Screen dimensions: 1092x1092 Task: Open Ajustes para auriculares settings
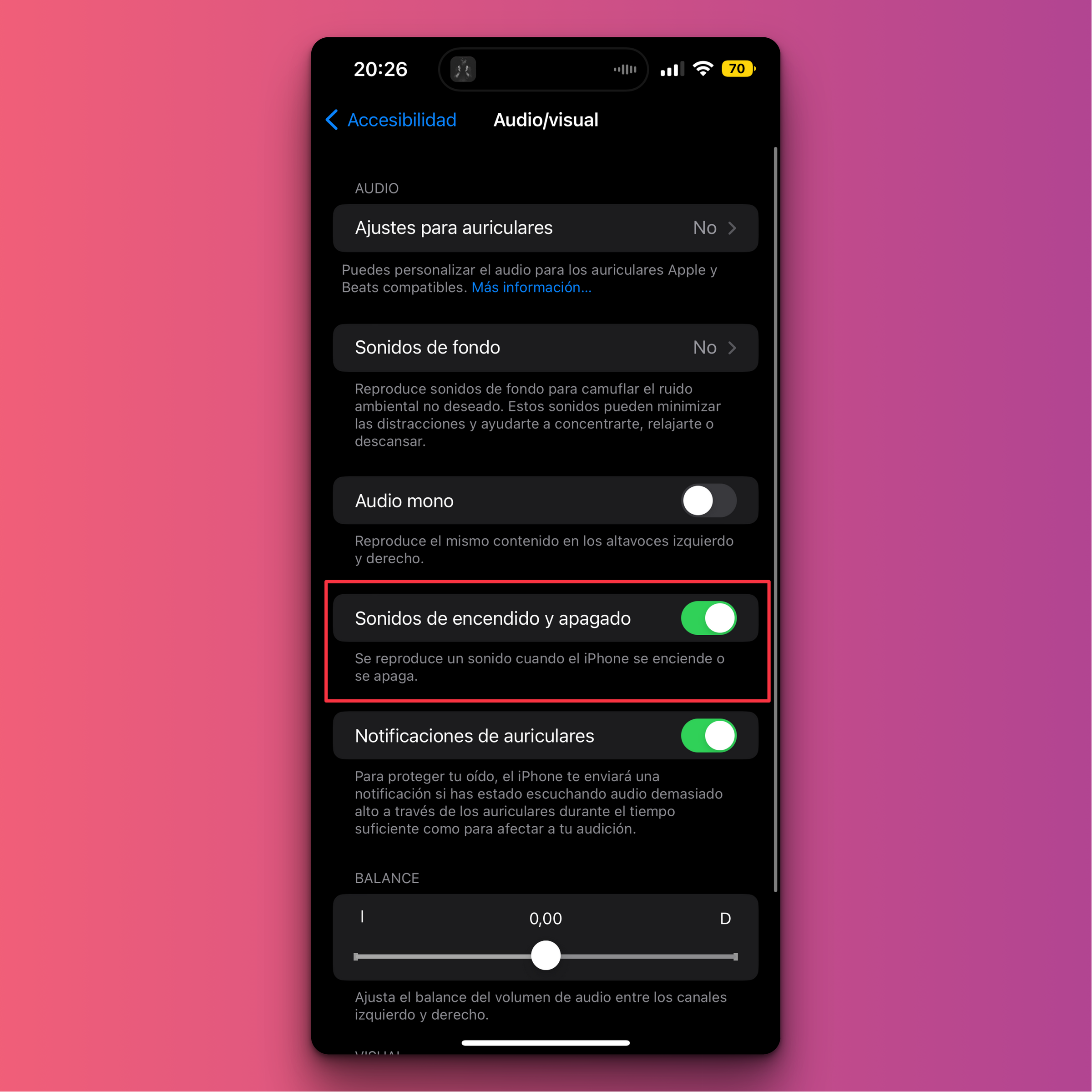pos(546,227)
